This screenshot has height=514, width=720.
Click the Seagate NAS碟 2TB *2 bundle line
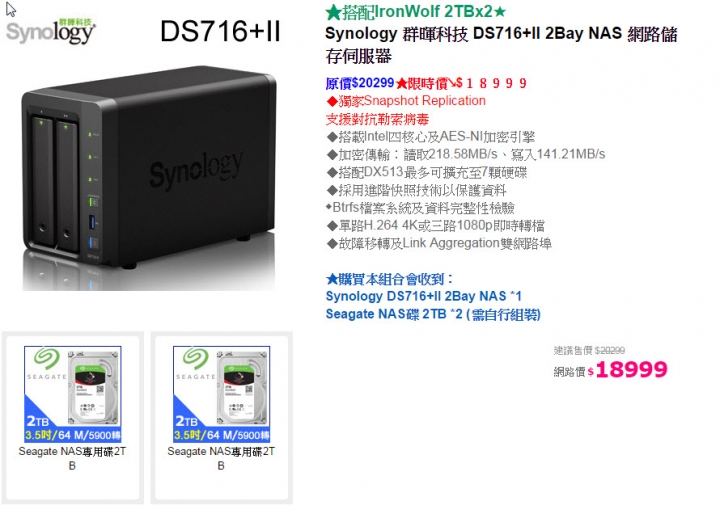(433, 314)
